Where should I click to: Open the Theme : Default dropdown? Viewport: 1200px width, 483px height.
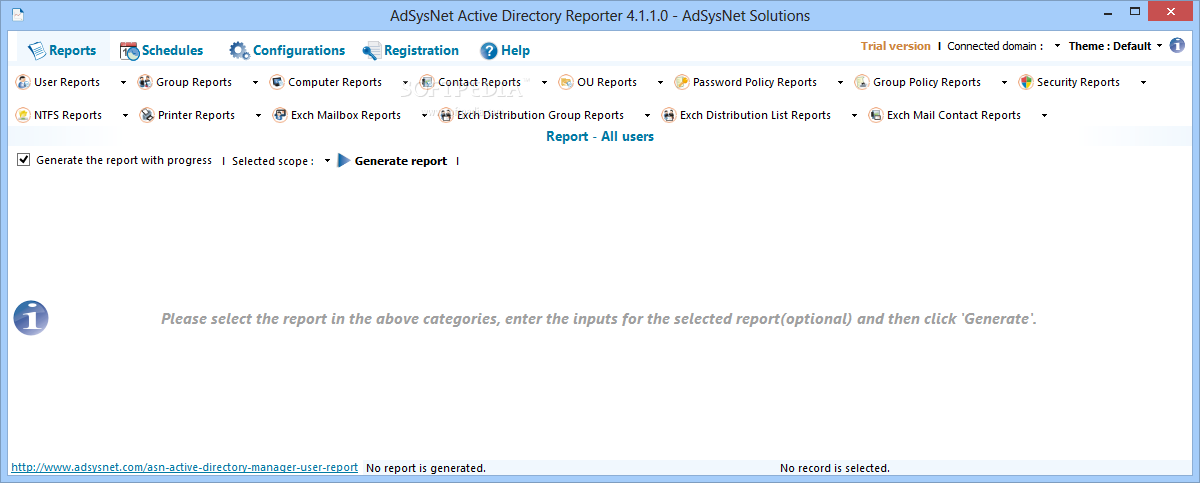click(1116, 46)
